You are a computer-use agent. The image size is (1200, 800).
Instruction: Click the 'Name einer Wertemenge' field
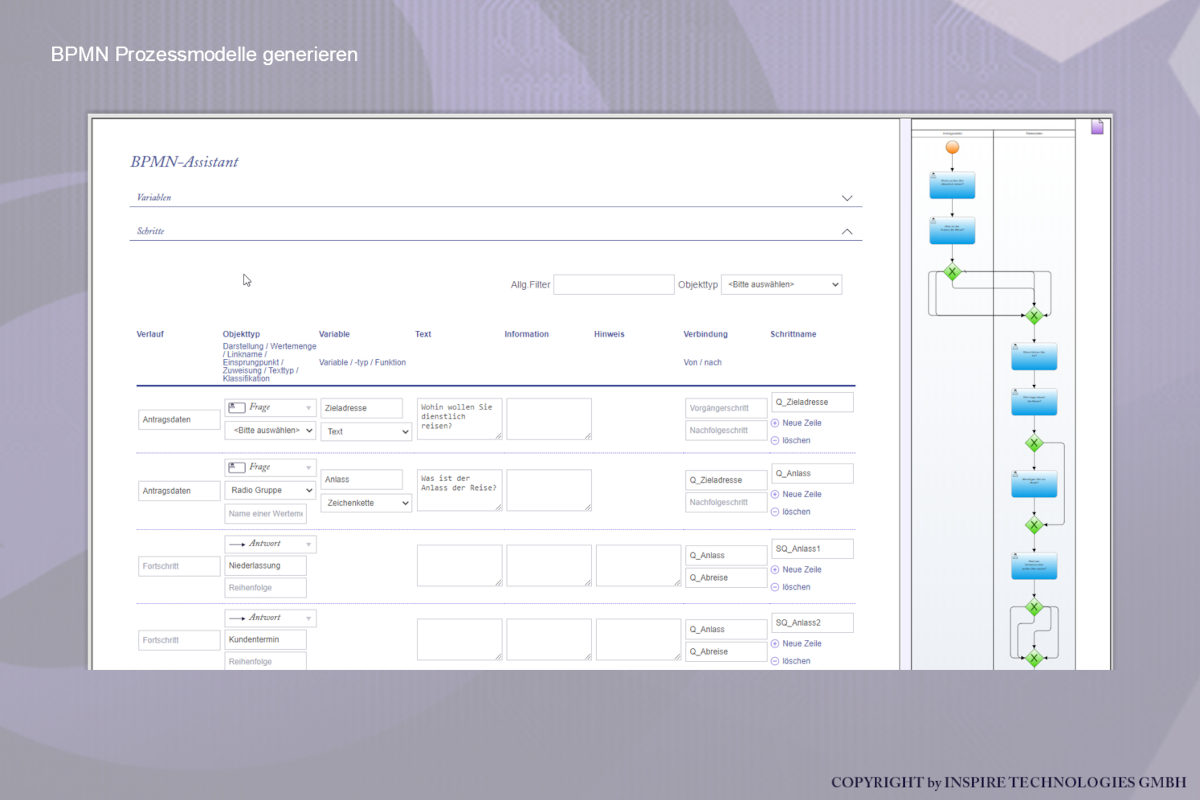[265, 514]
